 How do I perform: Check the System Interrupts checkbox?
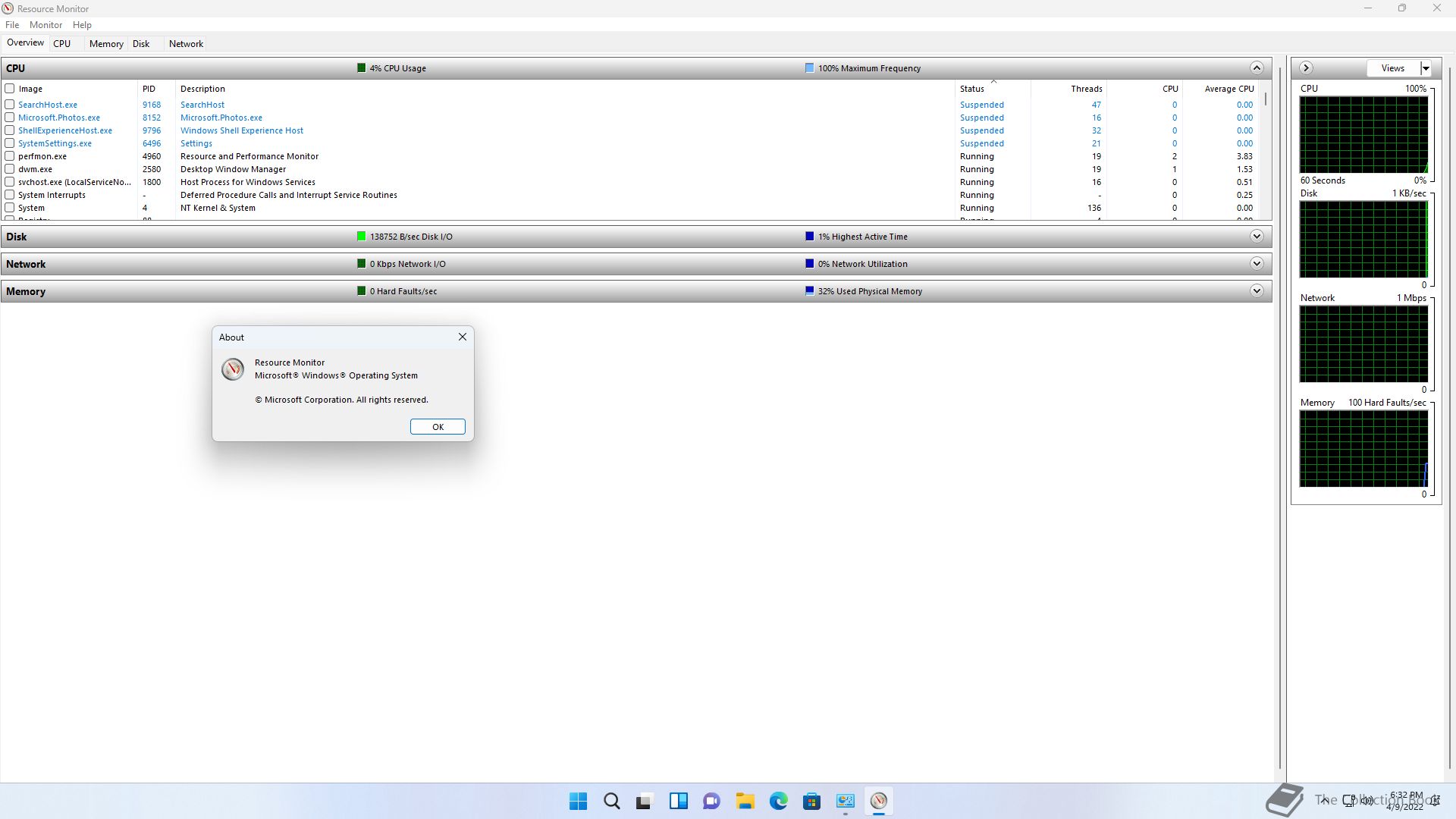tap(10, 195)
